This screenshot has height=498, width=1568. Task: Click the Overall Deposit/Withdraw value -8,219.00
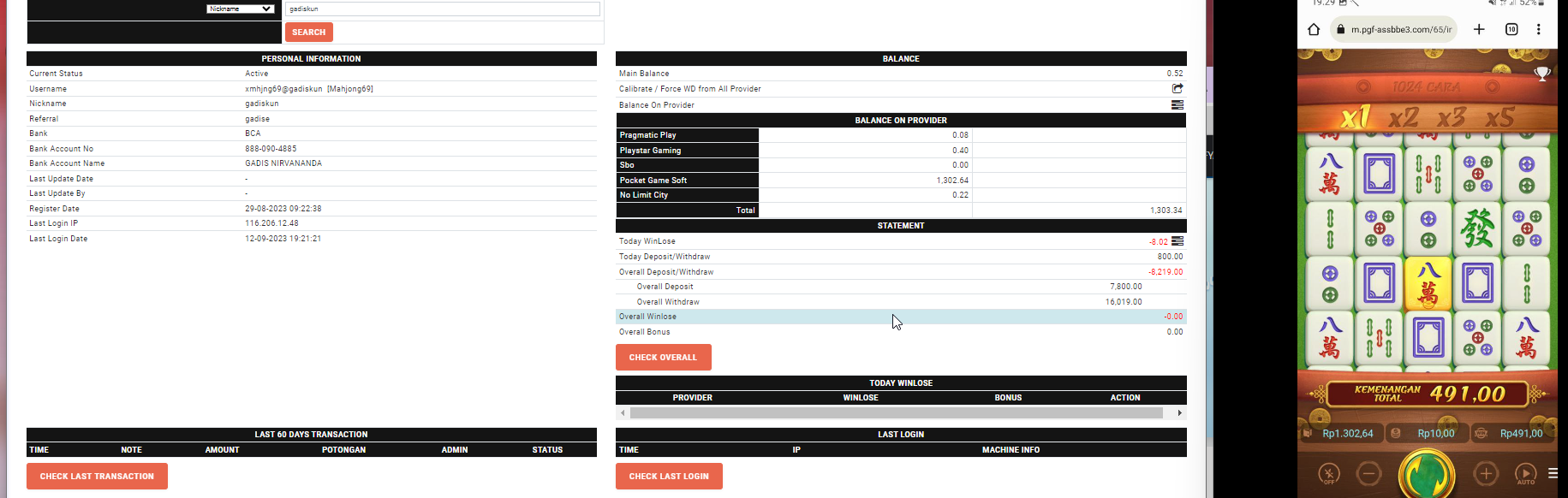[1166, 271]
